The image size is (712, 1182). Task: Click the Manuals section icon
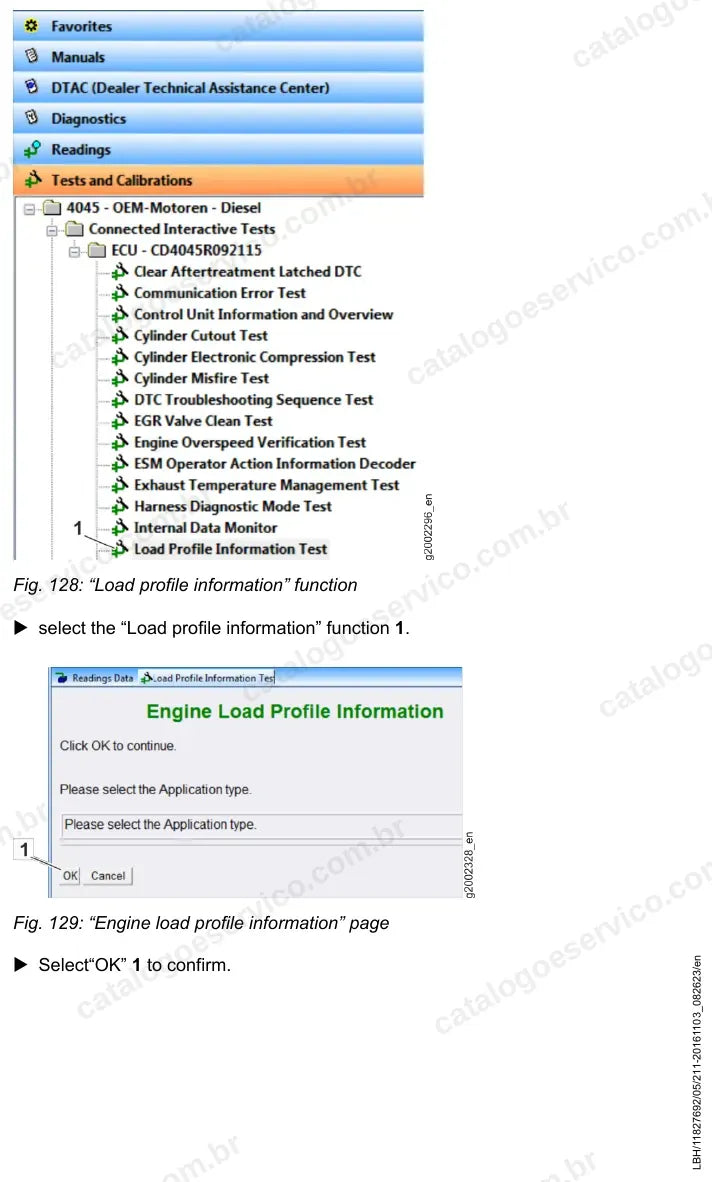pyautogui.click(x=31, y=57)
